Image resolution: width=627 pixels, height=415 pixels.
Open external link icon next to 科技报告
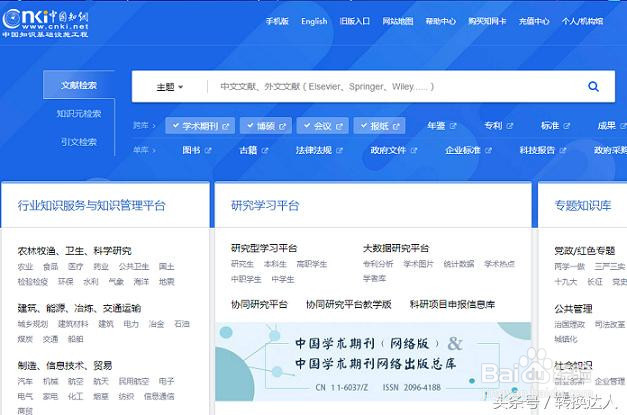coord(563,151)
